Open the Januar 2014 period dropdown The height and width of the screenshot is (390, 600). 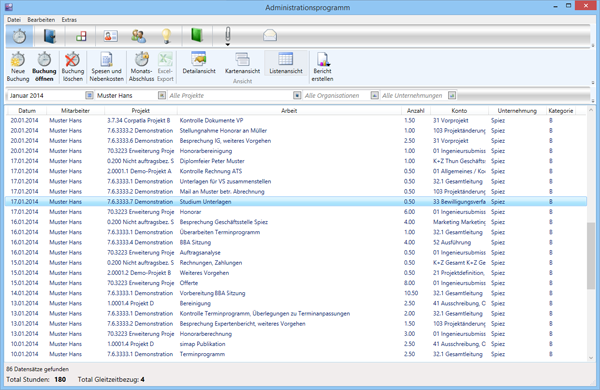(x=89, y=95)
